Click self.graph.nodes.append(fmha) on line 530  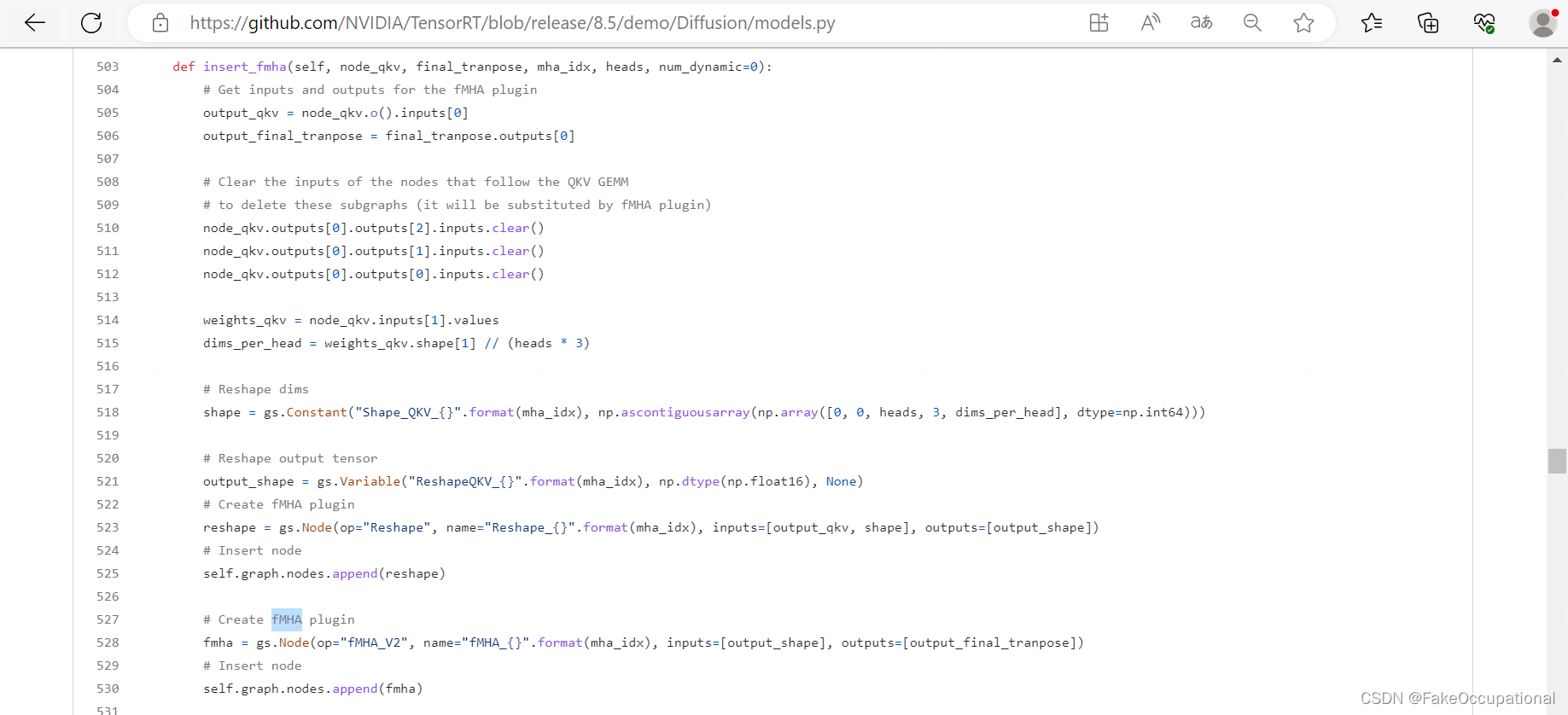tap(313, 689)
